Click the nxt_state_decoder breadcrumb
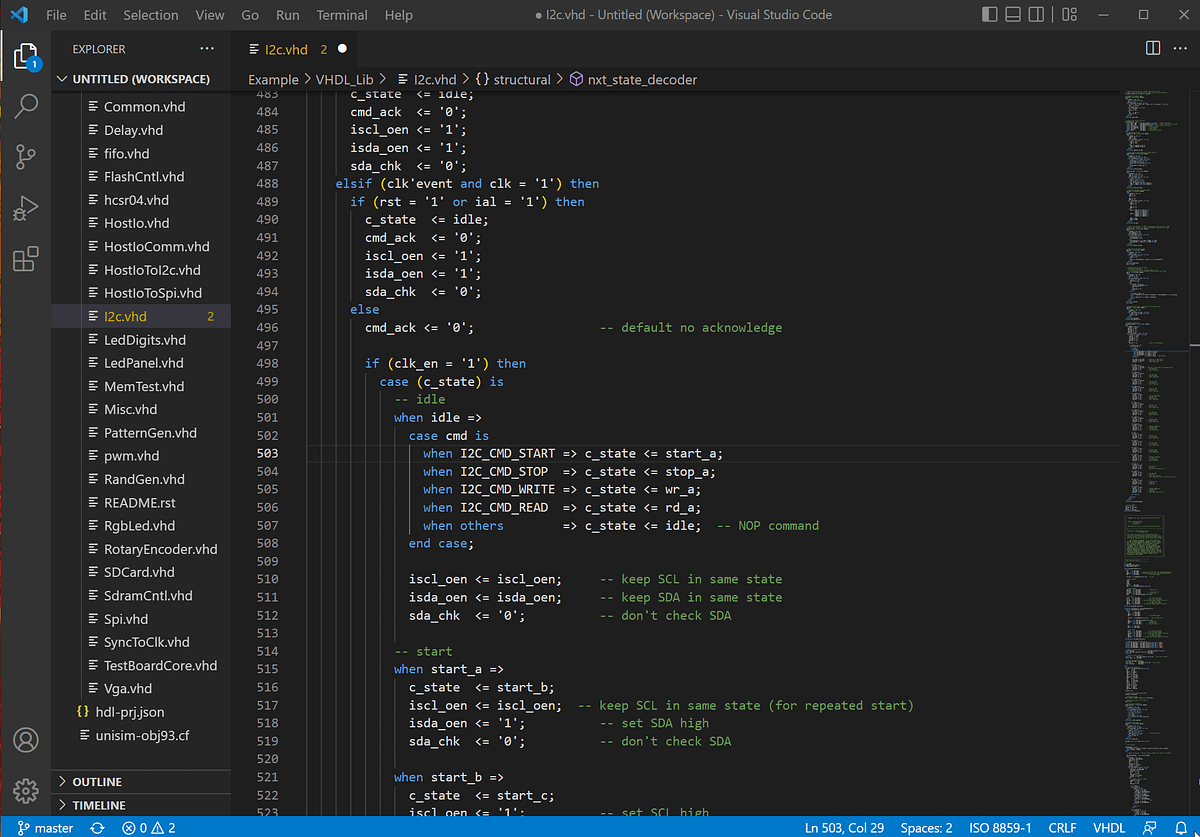Viewport: 1200px width, 837px height. click(643, 79)
